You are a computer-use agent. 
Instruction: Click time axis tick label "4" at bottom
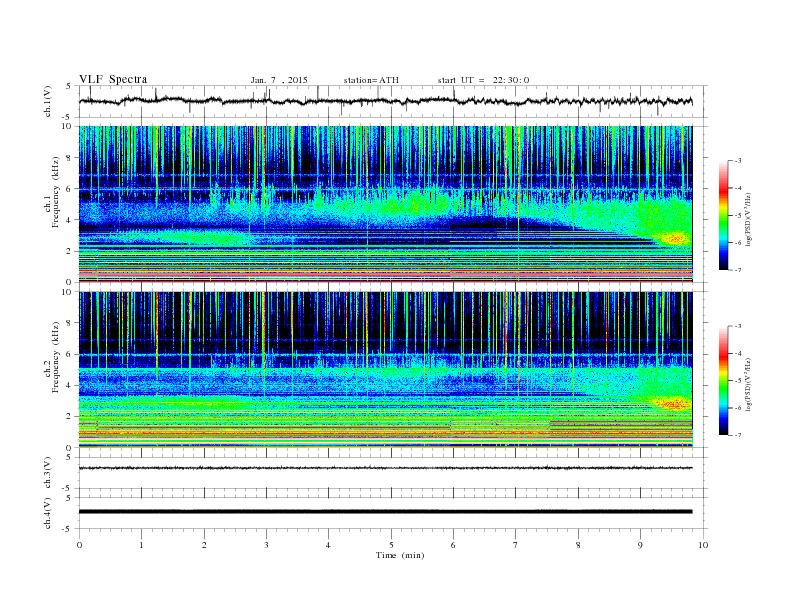[x=328, y=545]
